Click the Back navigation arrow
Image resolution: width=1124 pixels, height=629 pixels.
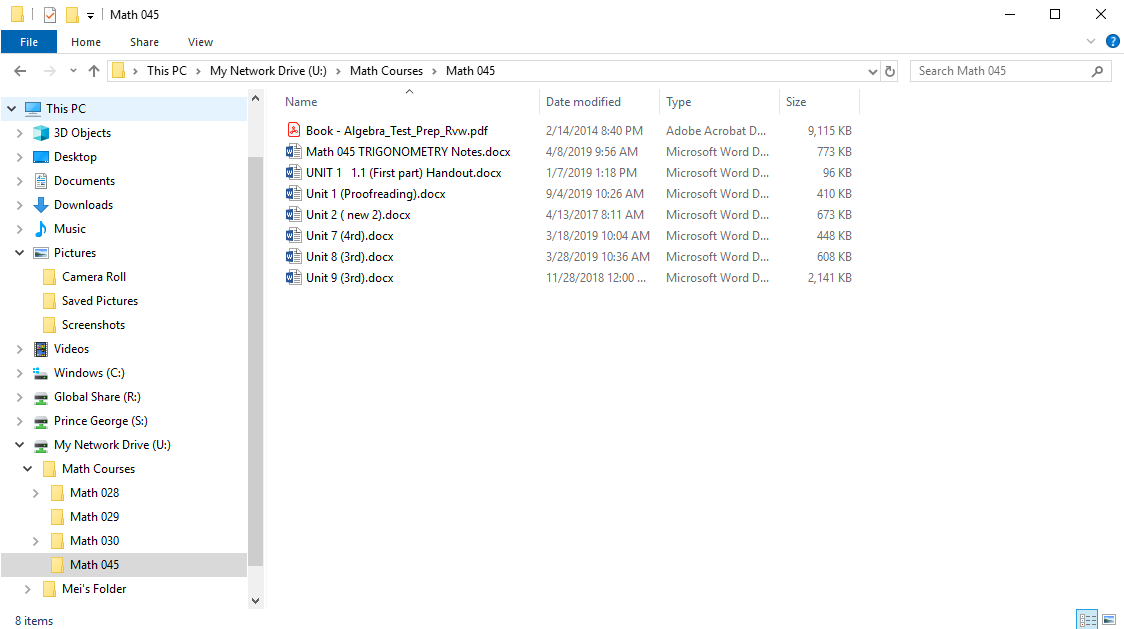tap(20, 71)
